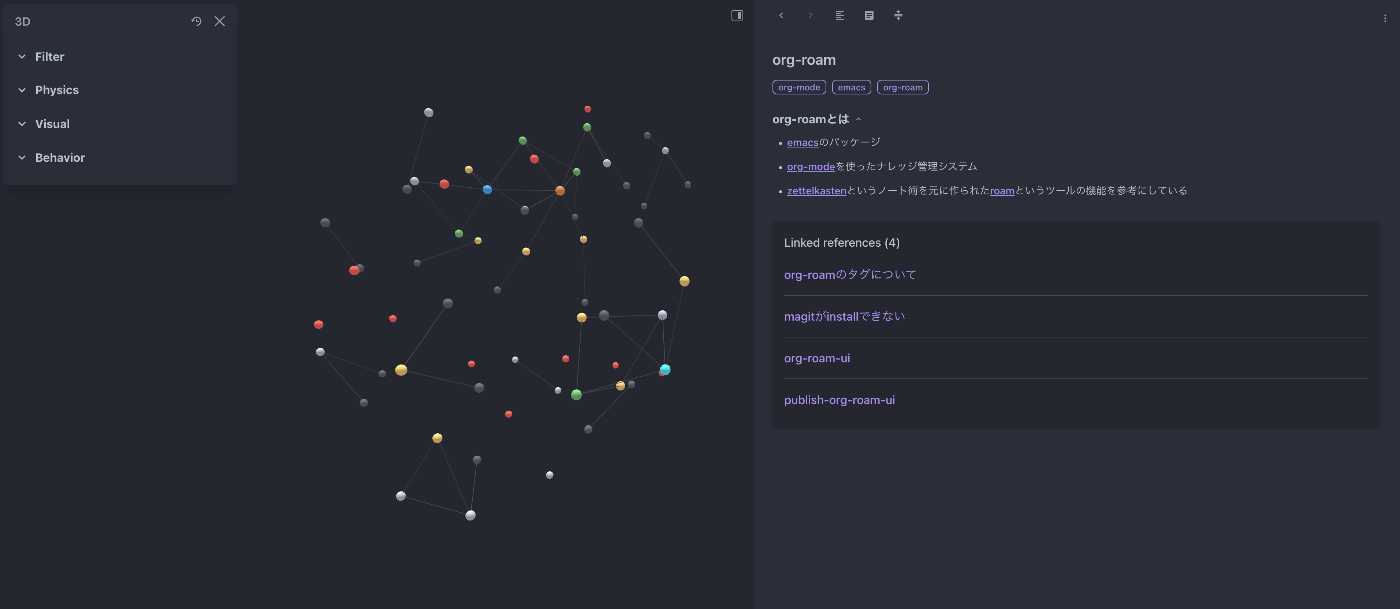
Task: Click the justify text alignment icon
Action: [840, 15]
